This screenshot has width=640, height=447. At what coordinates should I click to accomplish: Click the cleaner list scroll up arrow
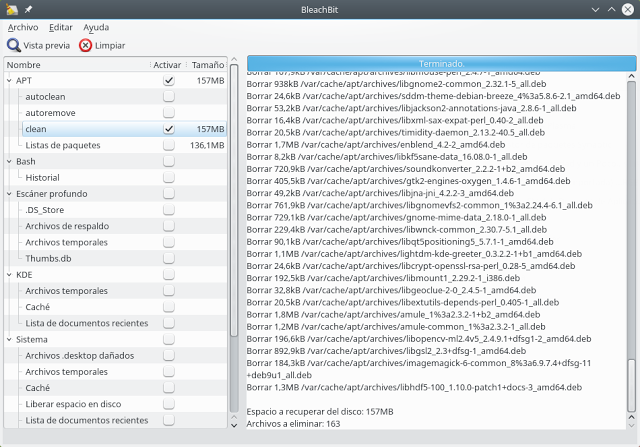click(x=234, y=59)
